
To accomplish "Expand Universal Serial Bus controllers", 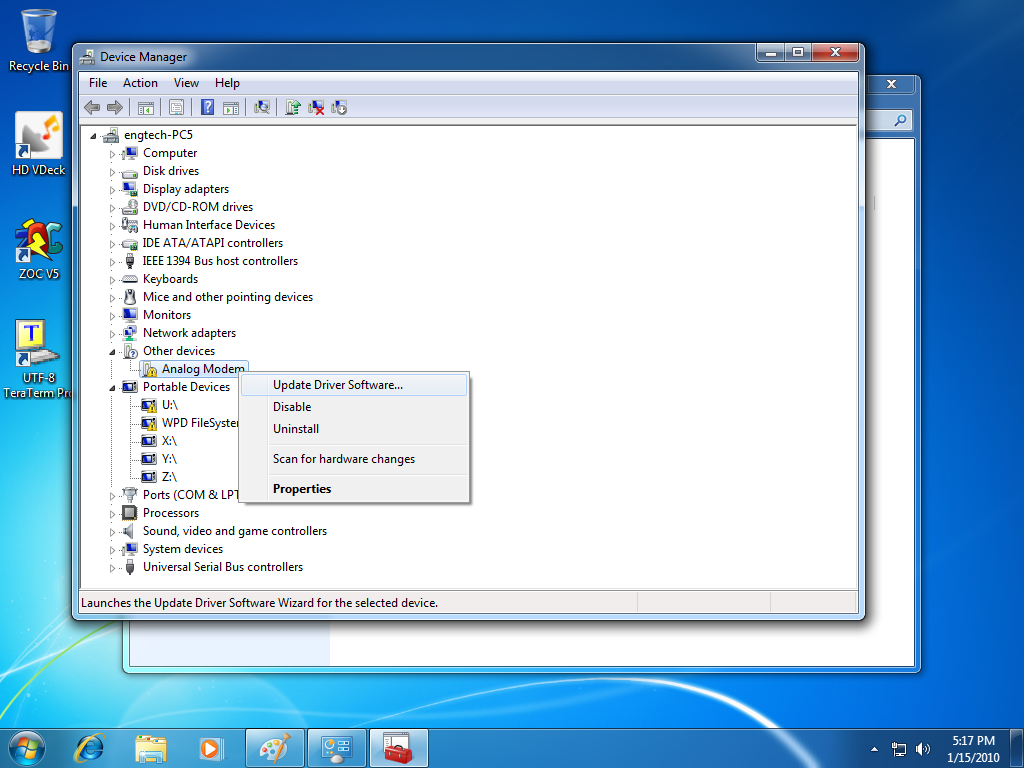I will [x=113, y=567].
